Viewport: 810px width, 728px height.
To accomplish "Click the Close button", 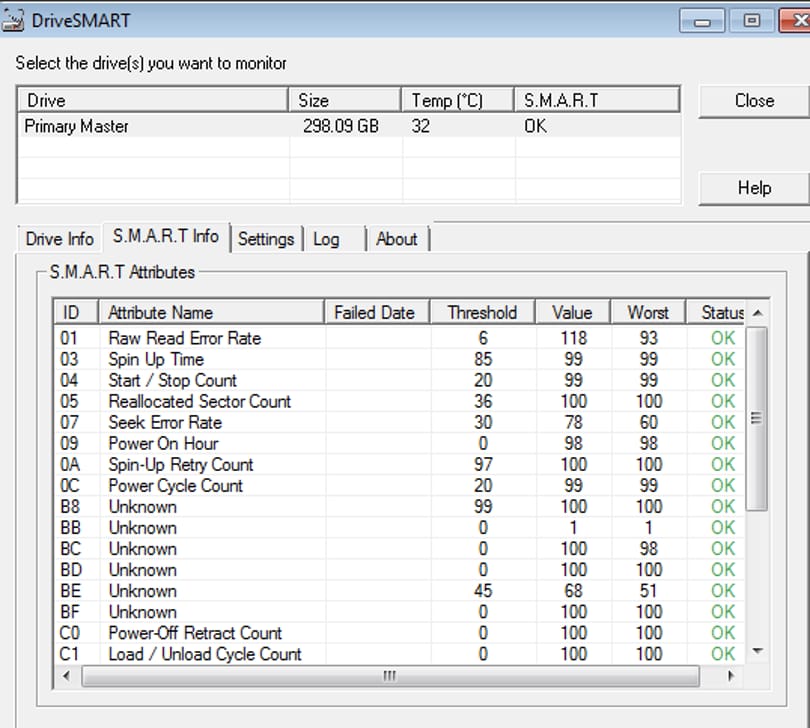I will click(754, 101).
